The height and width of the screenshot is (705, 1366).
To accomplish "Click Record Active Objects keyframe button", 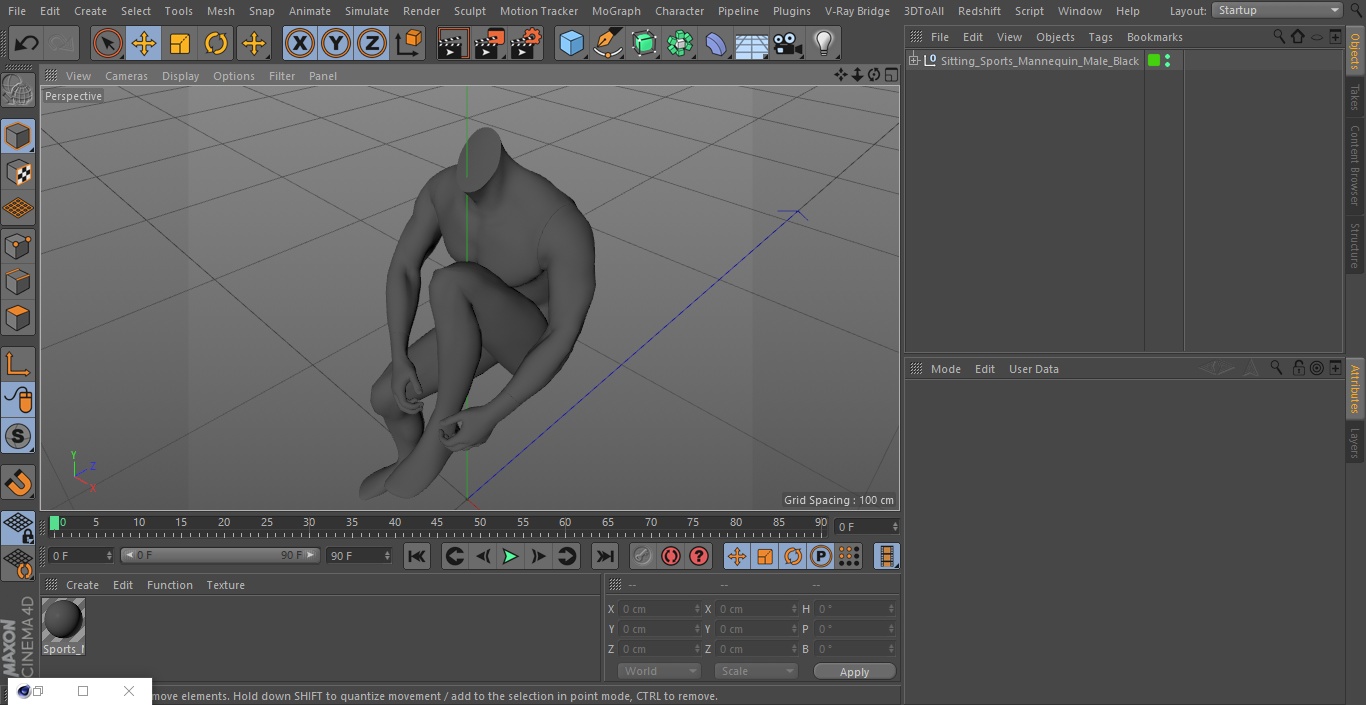I will tap(643, 556).
